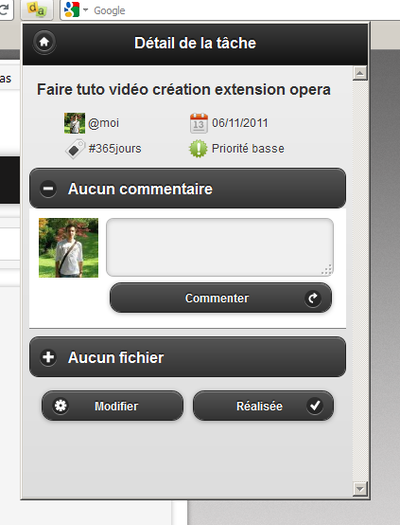Click the green low priority exclamation icon

198,149
